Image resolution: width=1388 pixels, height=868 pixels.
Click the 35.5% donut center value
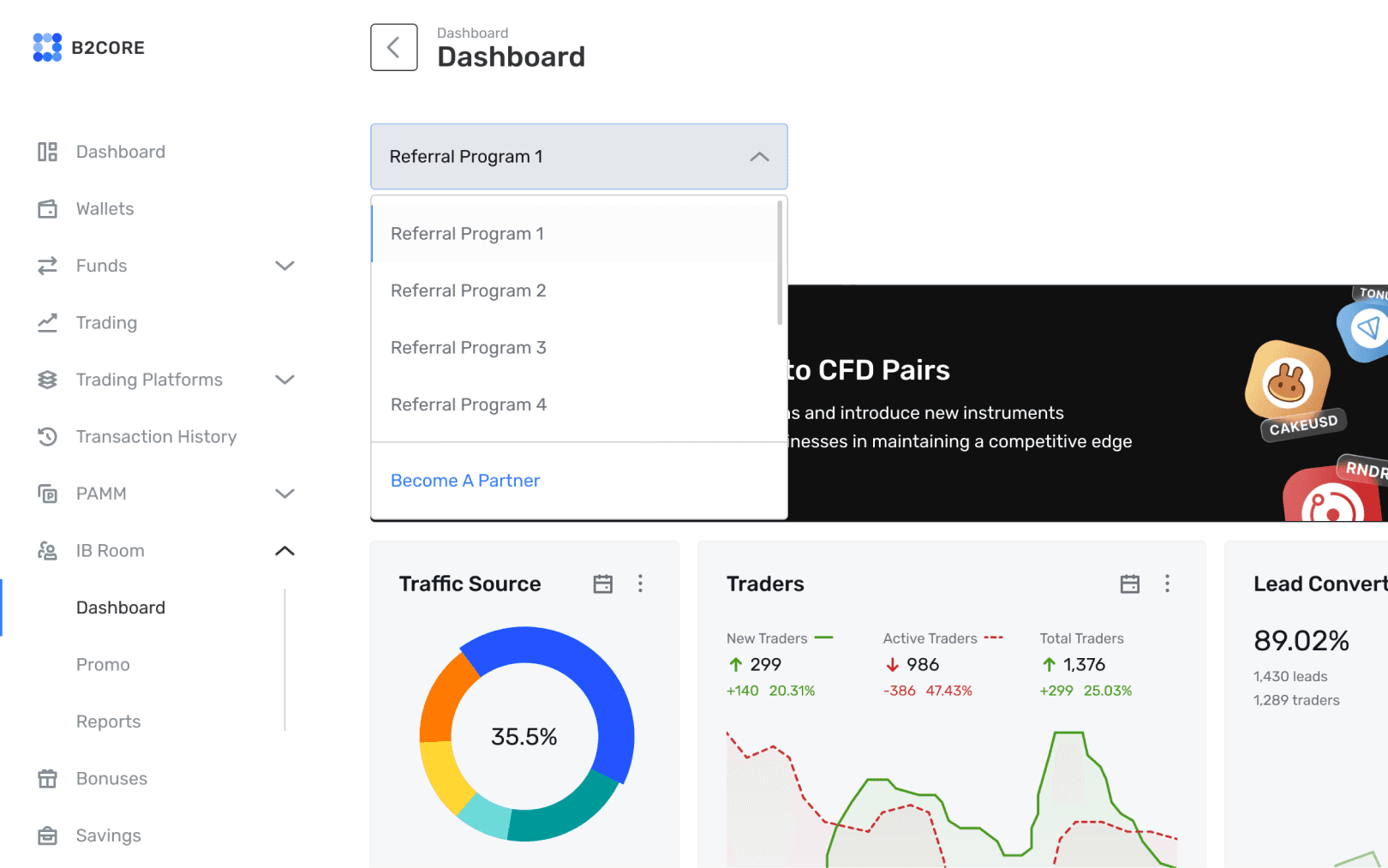(x=524, y=737)
